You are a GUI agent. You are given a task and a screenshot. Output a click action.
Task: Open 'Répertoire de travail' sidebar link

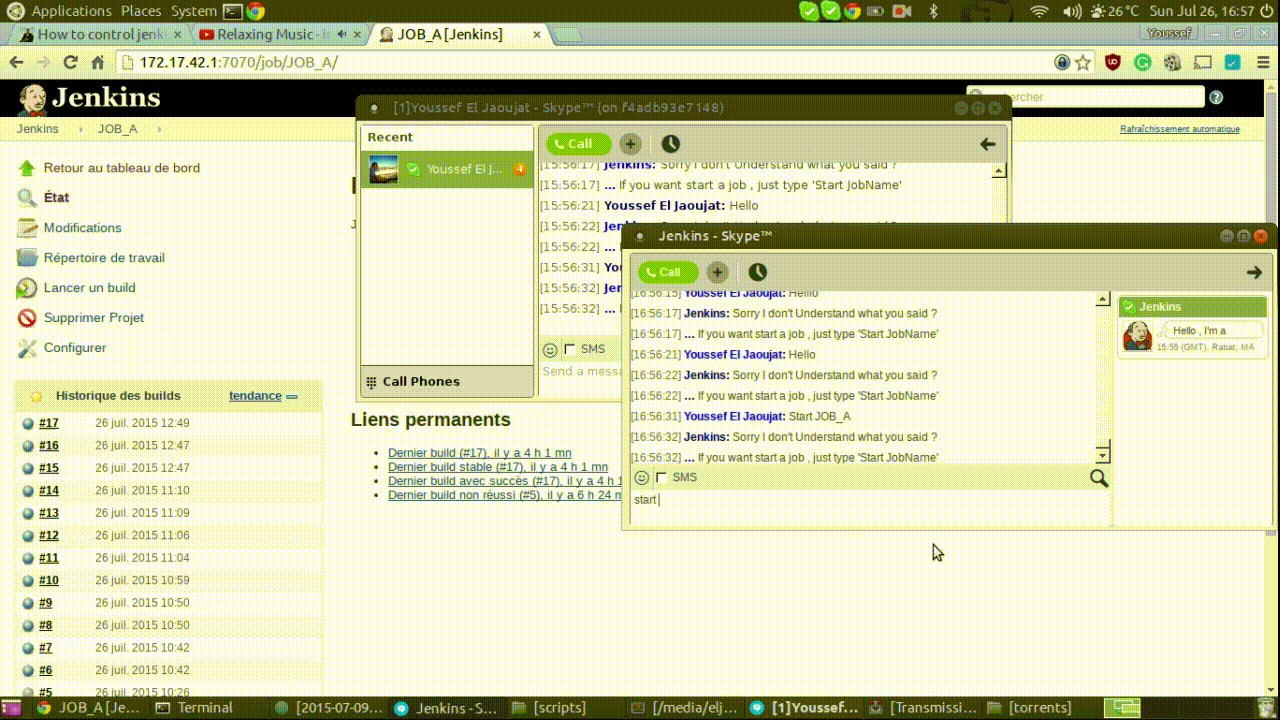(104, 258)
